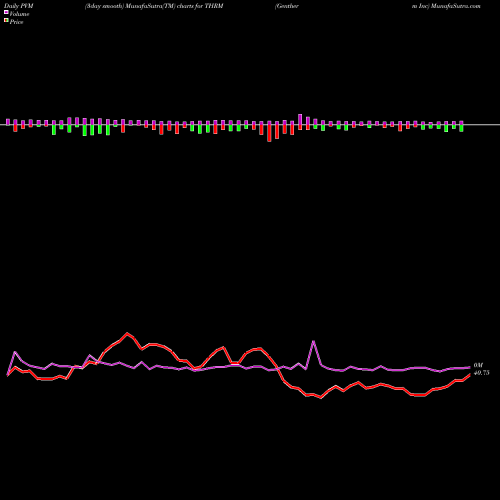Viewport: 500px width, 500px height.
Task: Click the 0M volume value label
Action: pyautogui.click(x=478, y=365)
